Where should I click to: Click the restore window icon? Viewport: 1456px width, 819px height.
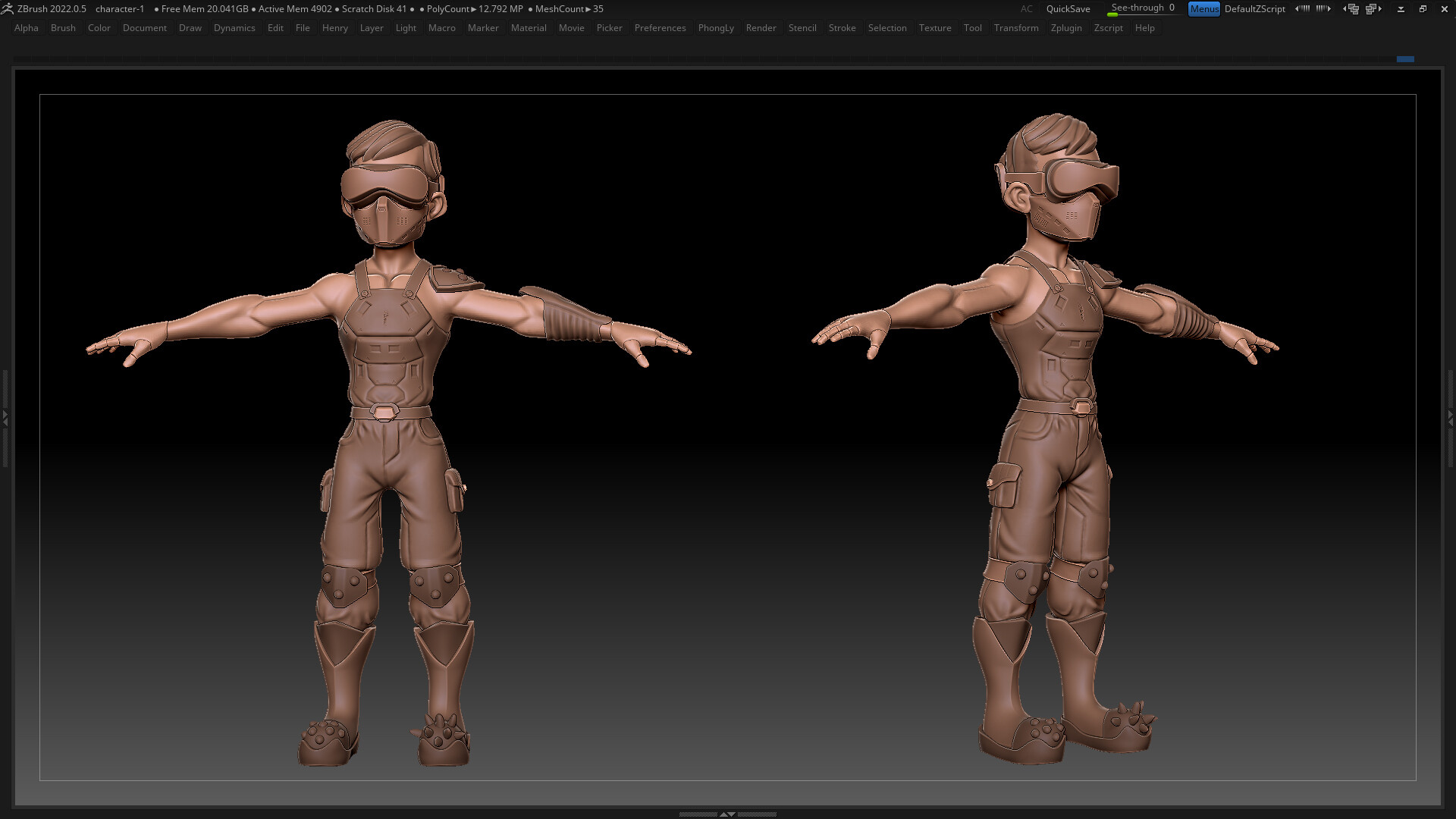[1423, 8]
